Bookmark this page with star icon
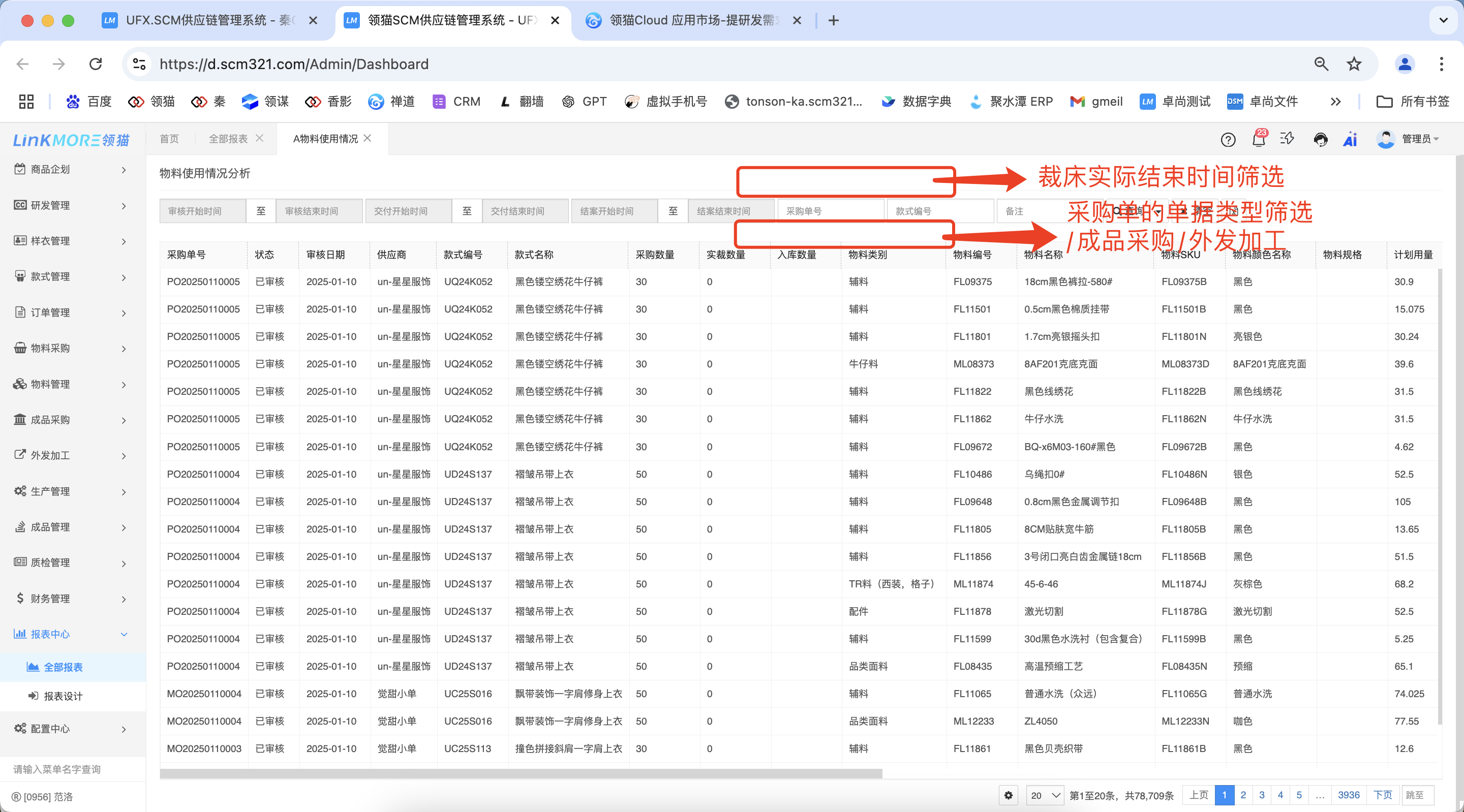1464x812 pixels. click(x=1354, y=64)
